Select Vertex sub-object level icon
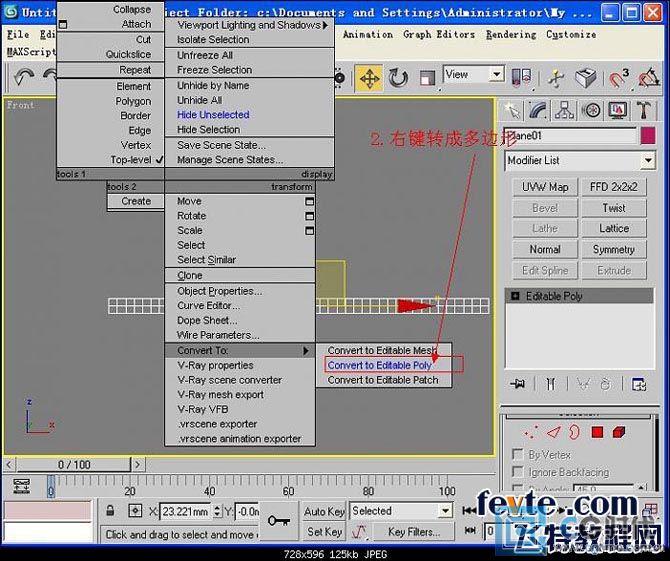The height and width of the screenshot is (561, 670). pos(531,432)
